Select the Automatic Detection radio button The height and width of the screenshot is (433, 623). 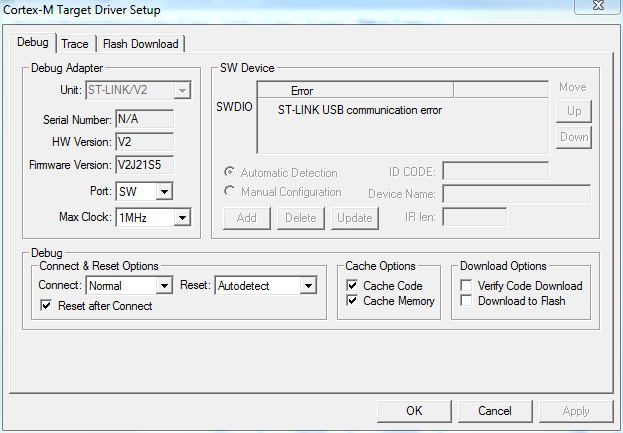coord(231,173)
